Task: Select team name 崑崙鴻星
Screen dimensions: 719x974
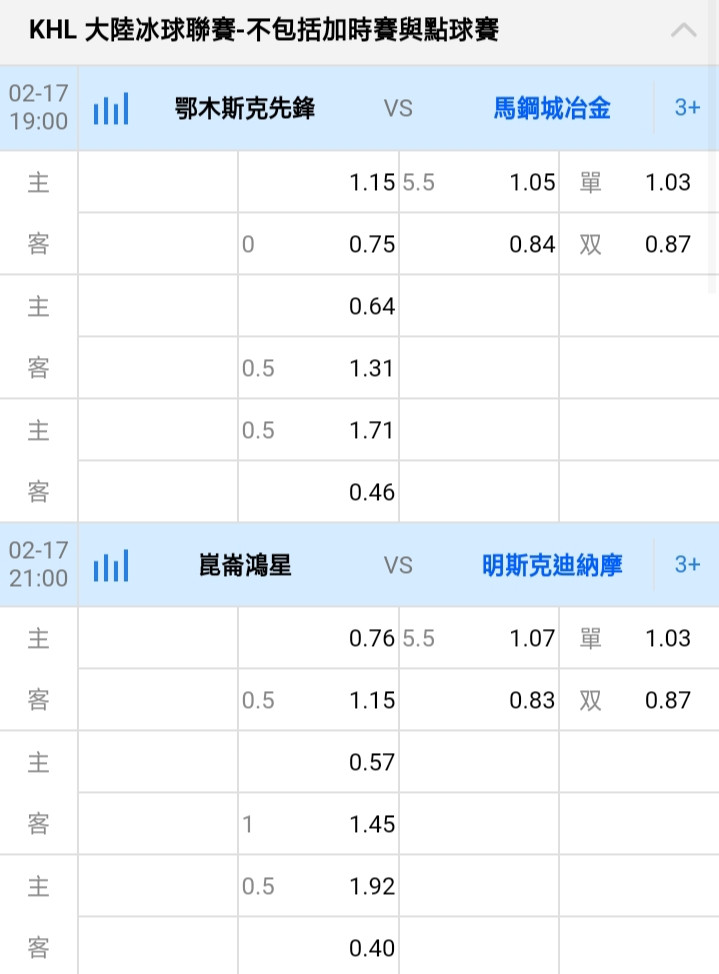Action: point(245,565)
